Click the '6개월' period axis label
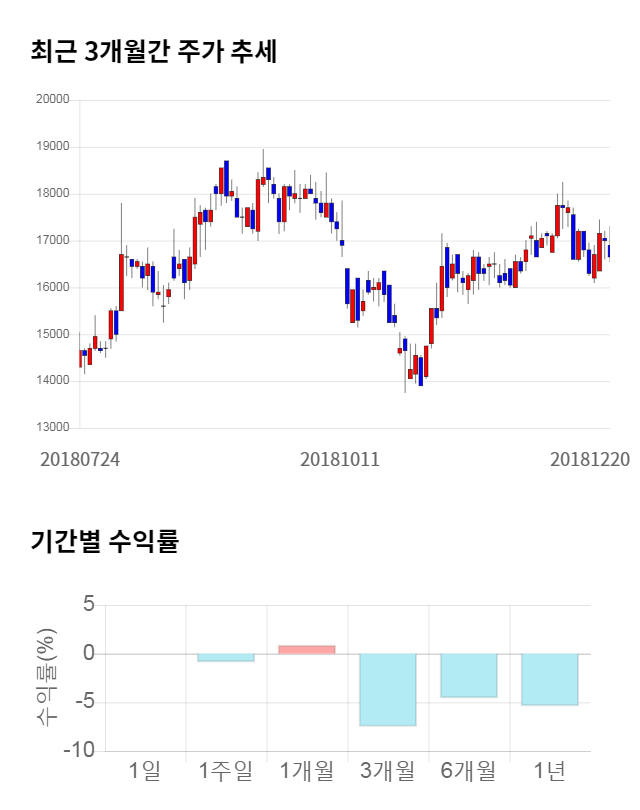Image resolution: width=640 pixels, height=810 pixels. pyautogui.click(x=469, y=771)
